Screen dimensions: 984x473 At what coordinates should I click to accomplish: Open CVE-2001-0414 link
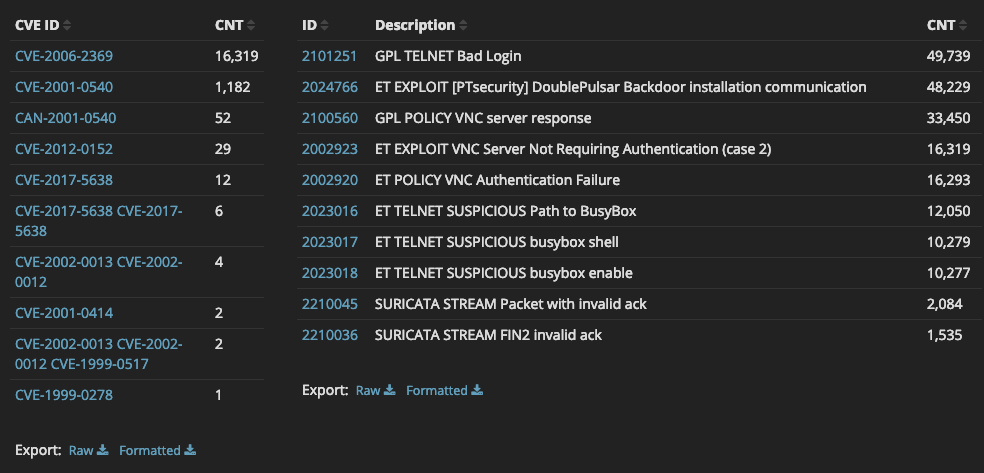pyautogui.click(x=64, y=313)
